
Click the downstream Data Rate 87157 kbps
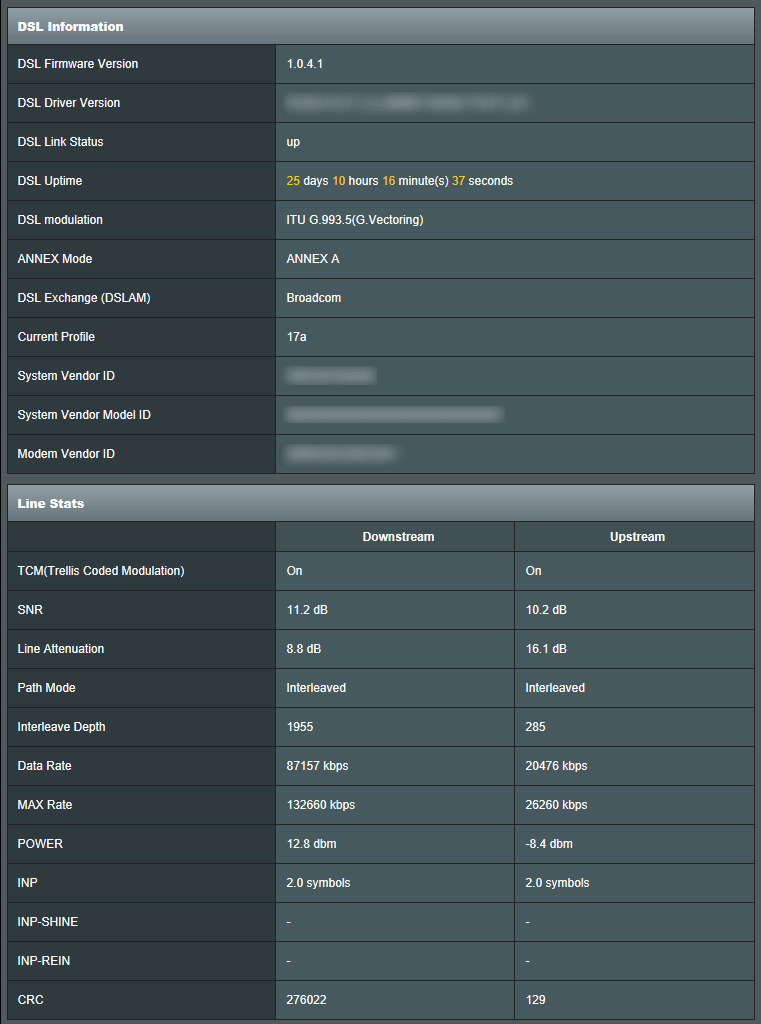(x=317, y=766)
